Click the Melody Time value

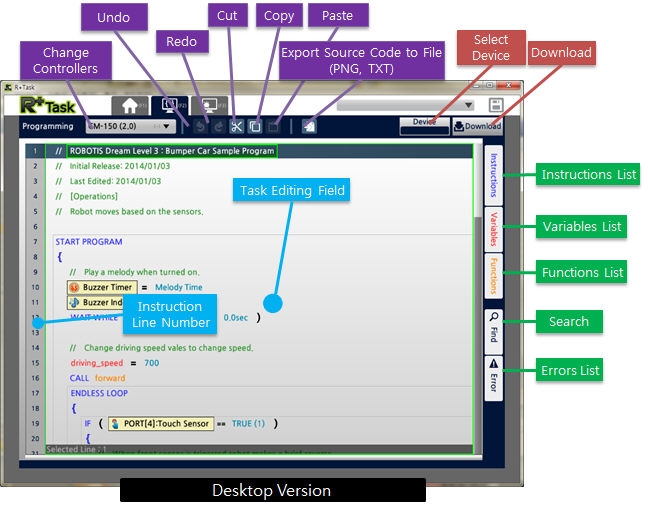click(x=179, y=287)
